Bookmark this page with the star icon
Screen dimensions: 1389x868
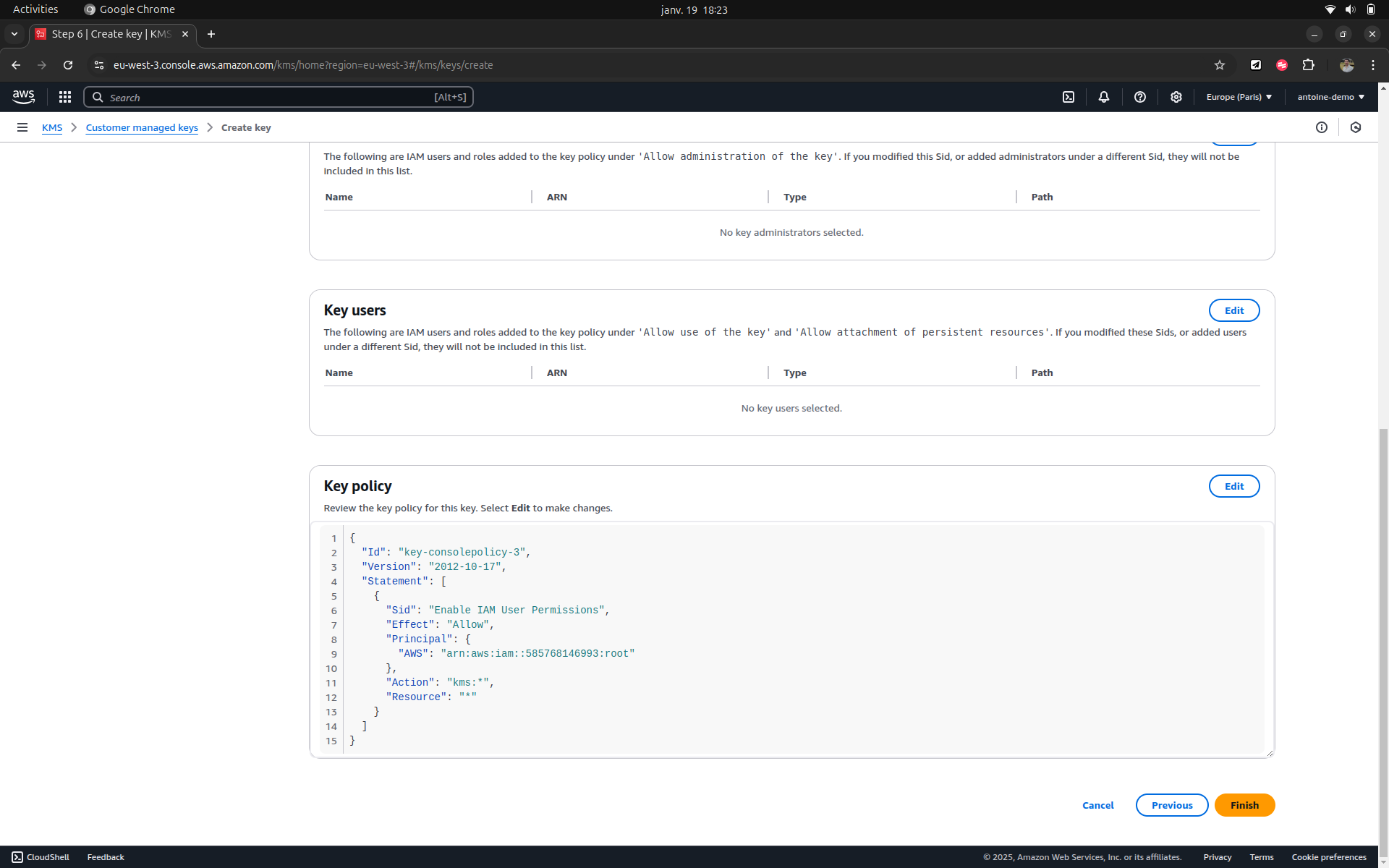(1220, 65)
